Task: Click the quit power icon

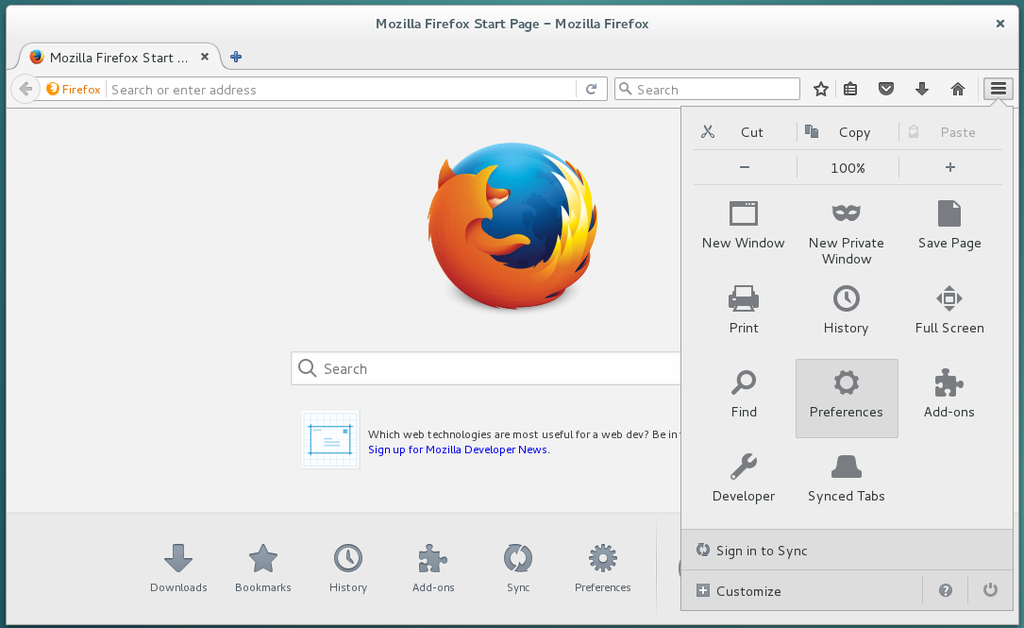Action: point(990,591)
